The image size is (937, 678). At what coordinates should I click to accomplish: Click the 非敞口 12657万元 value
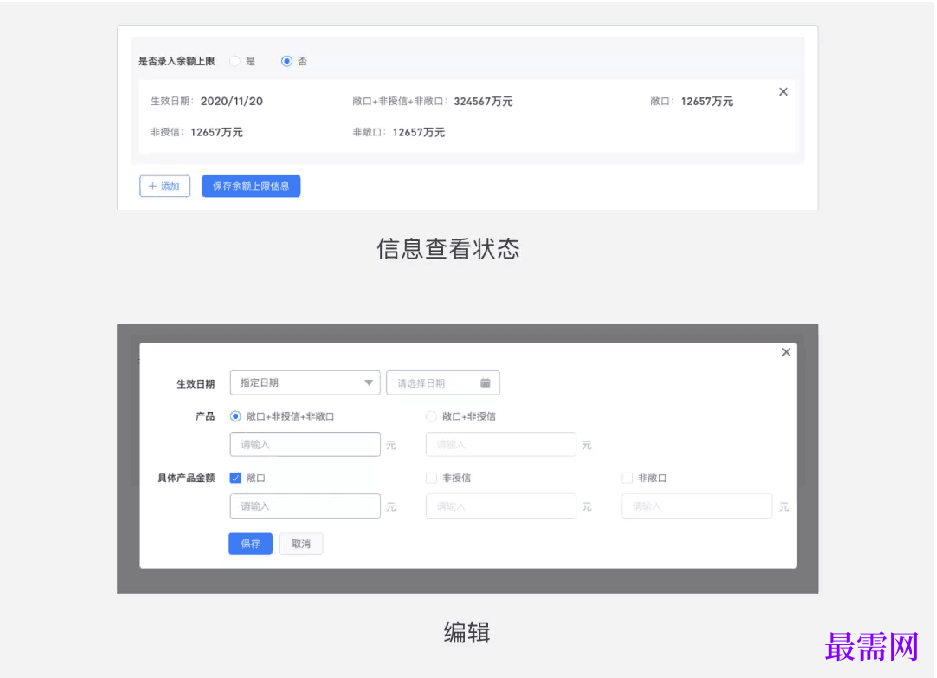418,132
